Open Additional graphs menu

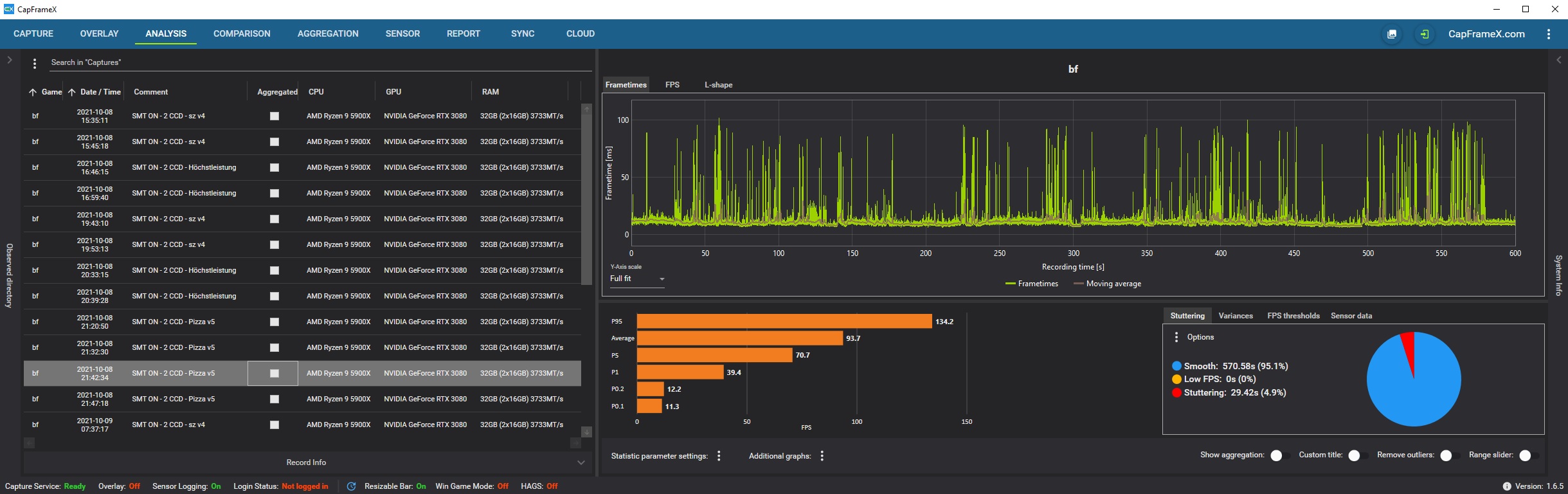(x=822, y=455)
